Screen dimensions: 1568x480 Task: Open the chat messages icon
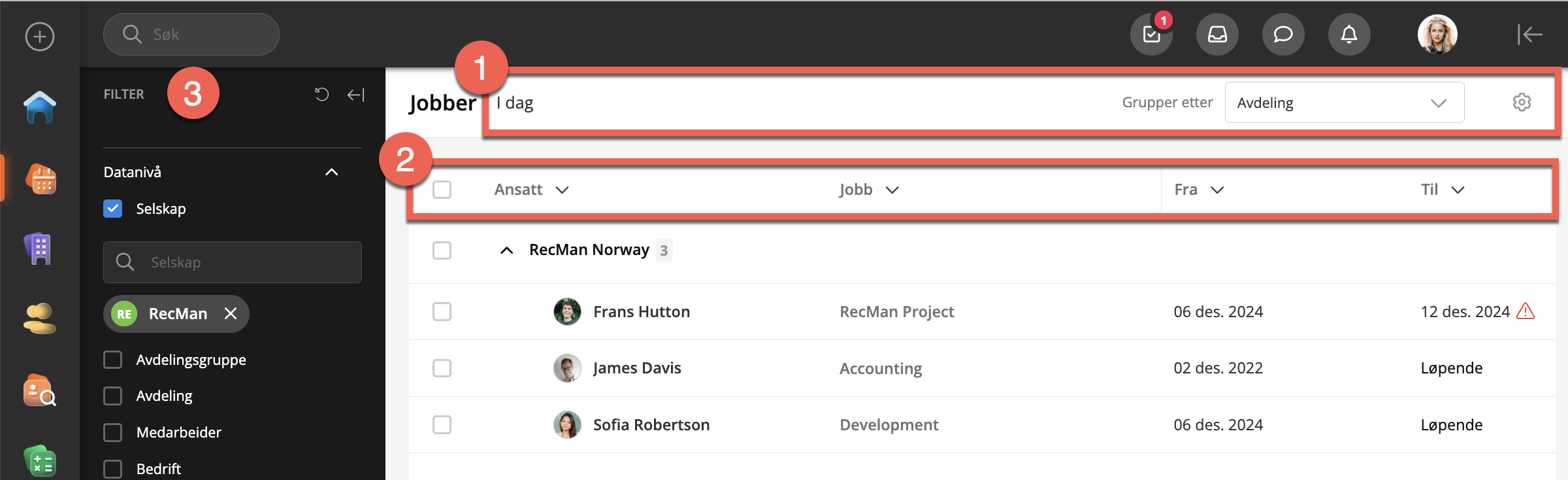click(x=1283, y=34)
